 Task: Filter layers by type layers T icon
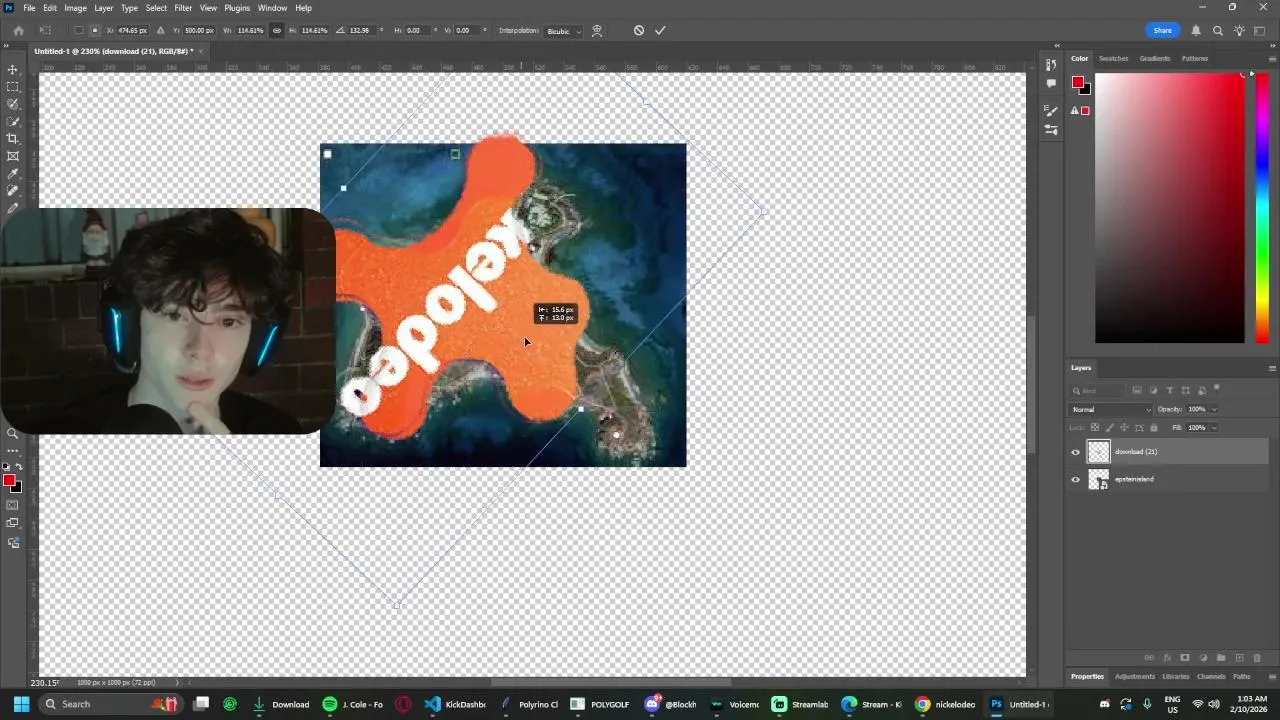(x=1169, y=390)
